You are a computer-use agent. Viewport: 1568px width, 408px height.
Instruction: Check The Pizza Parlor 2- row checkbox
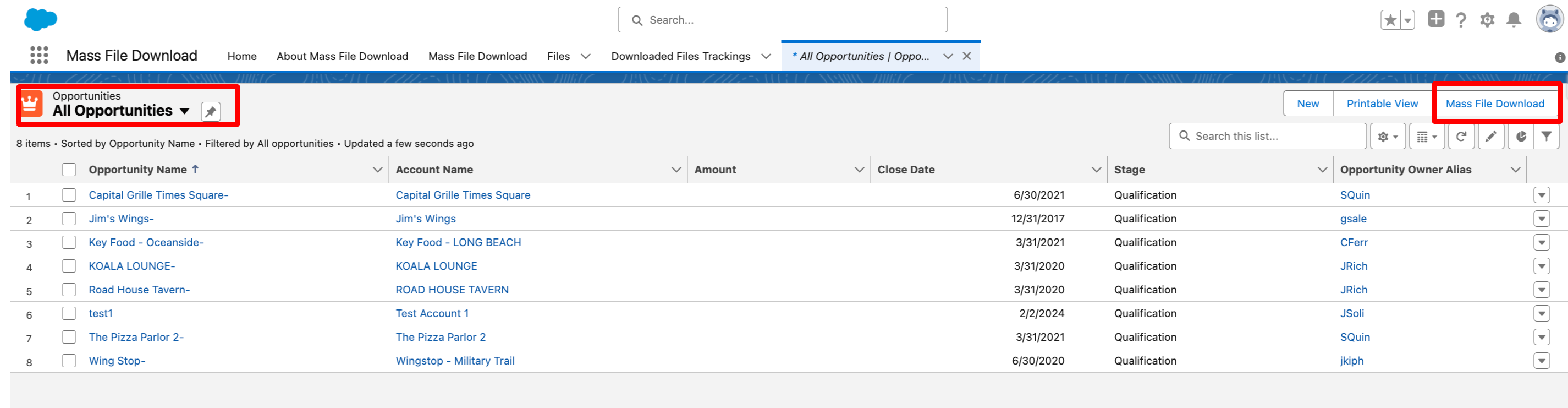[x=69, y=338]
